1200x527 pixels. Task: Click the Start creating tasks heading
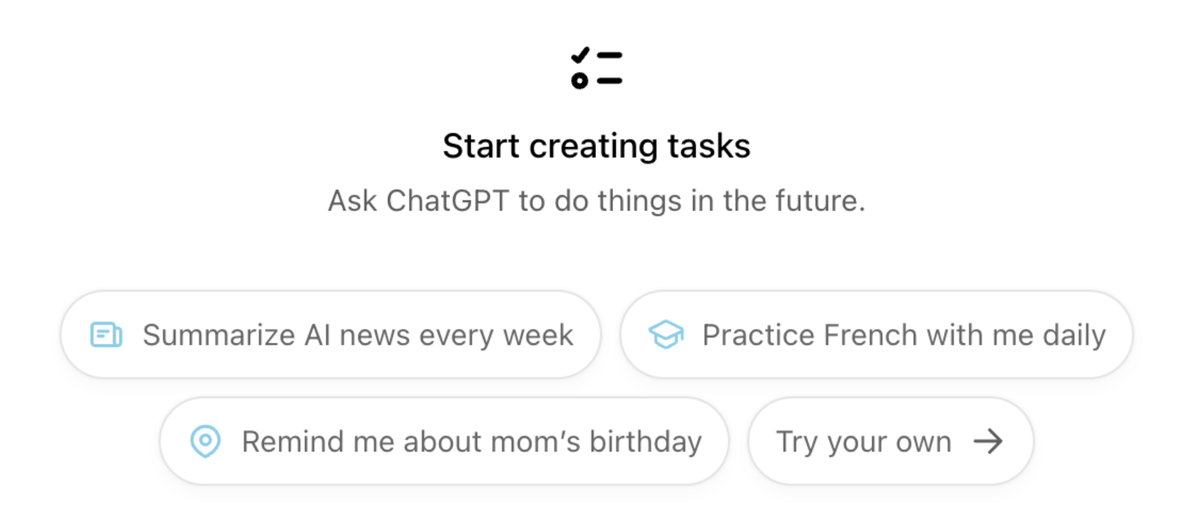coord(597,146)
